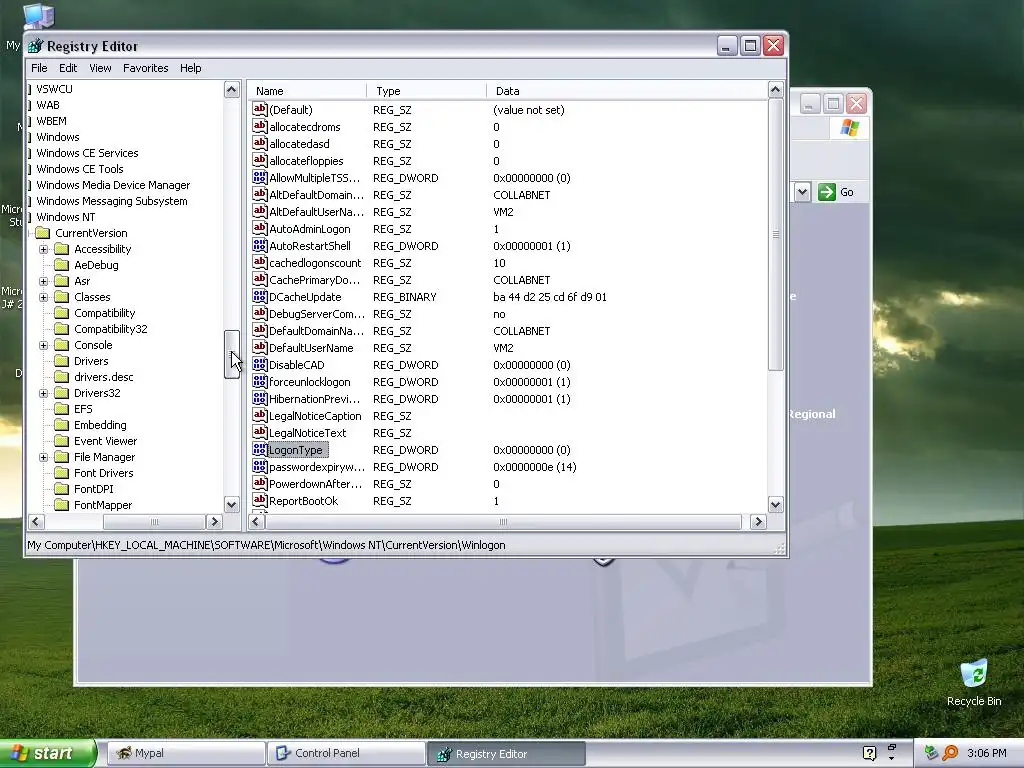1024x768 pixels.
Task: Click tree pane scroll down arrow
Action: click(231, 504)
